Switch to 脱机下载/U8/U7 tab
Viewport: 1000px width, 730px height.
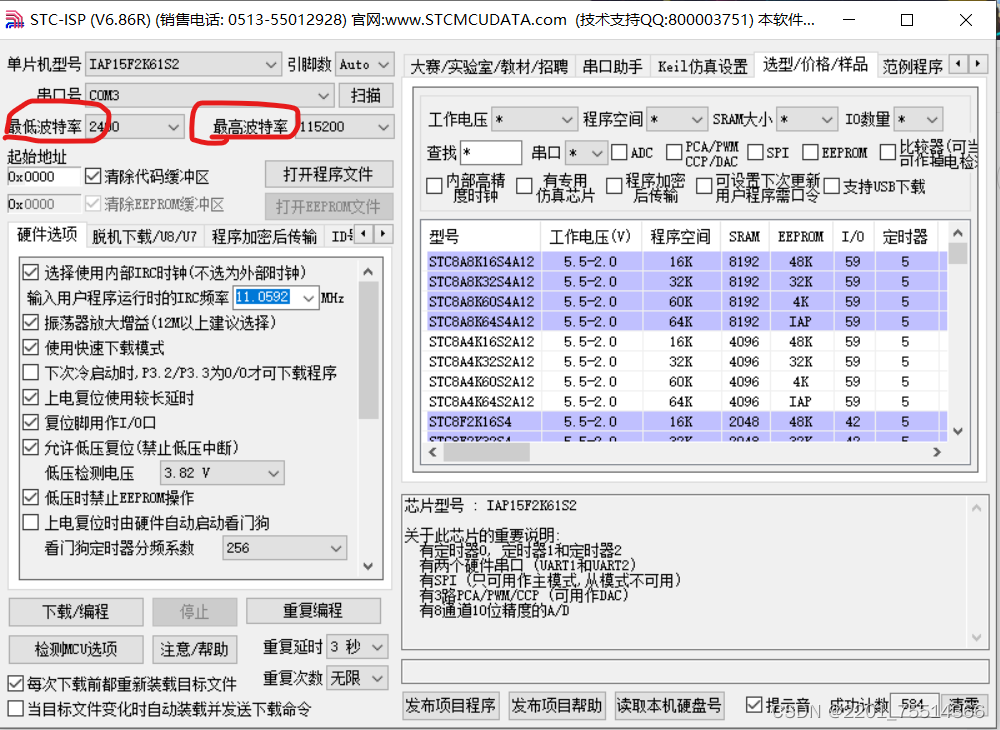[x=144, y=237]
